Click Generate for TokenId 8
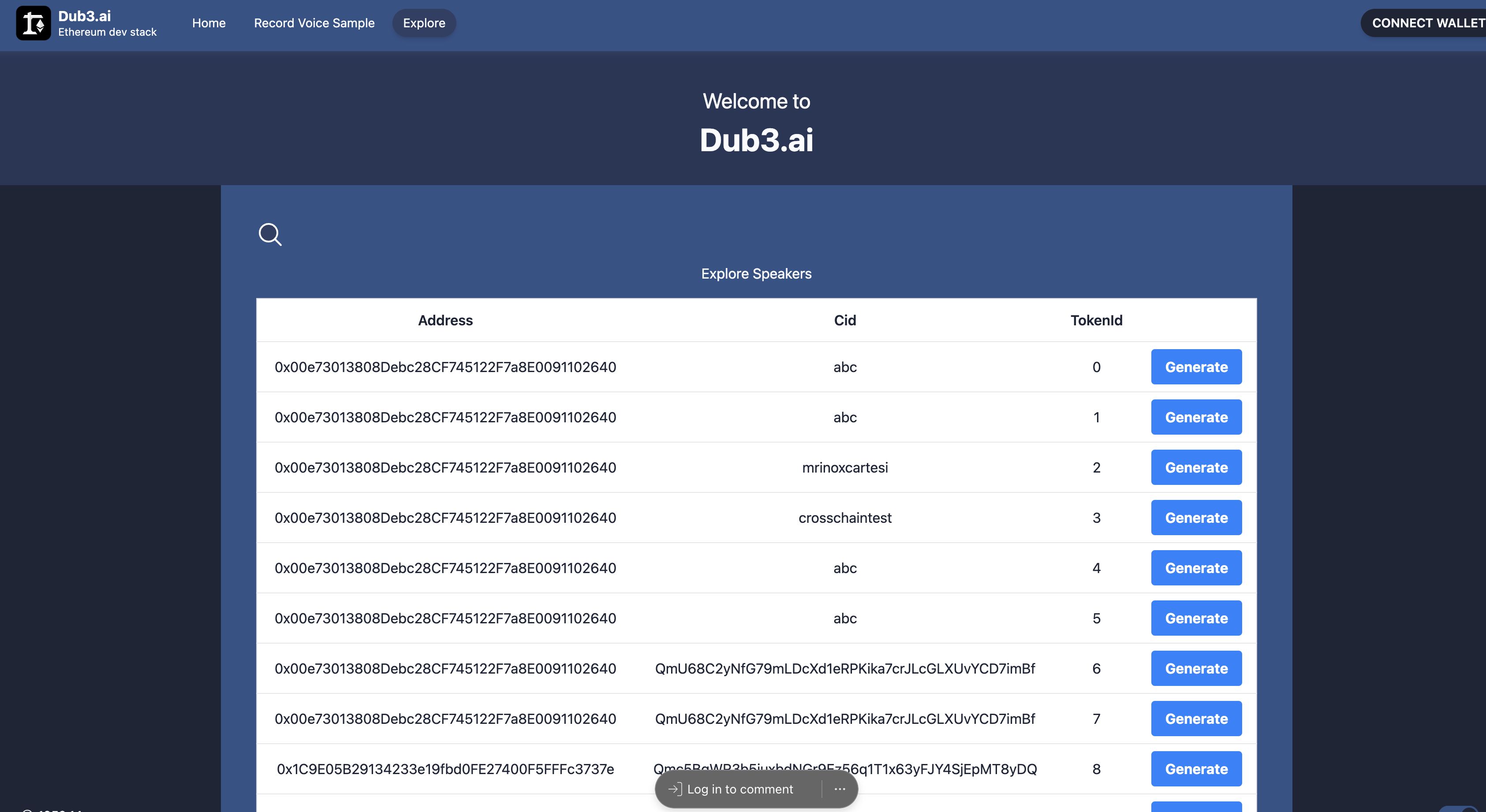The height and width of the screenshot is (812, 1486). (1196, 769)
